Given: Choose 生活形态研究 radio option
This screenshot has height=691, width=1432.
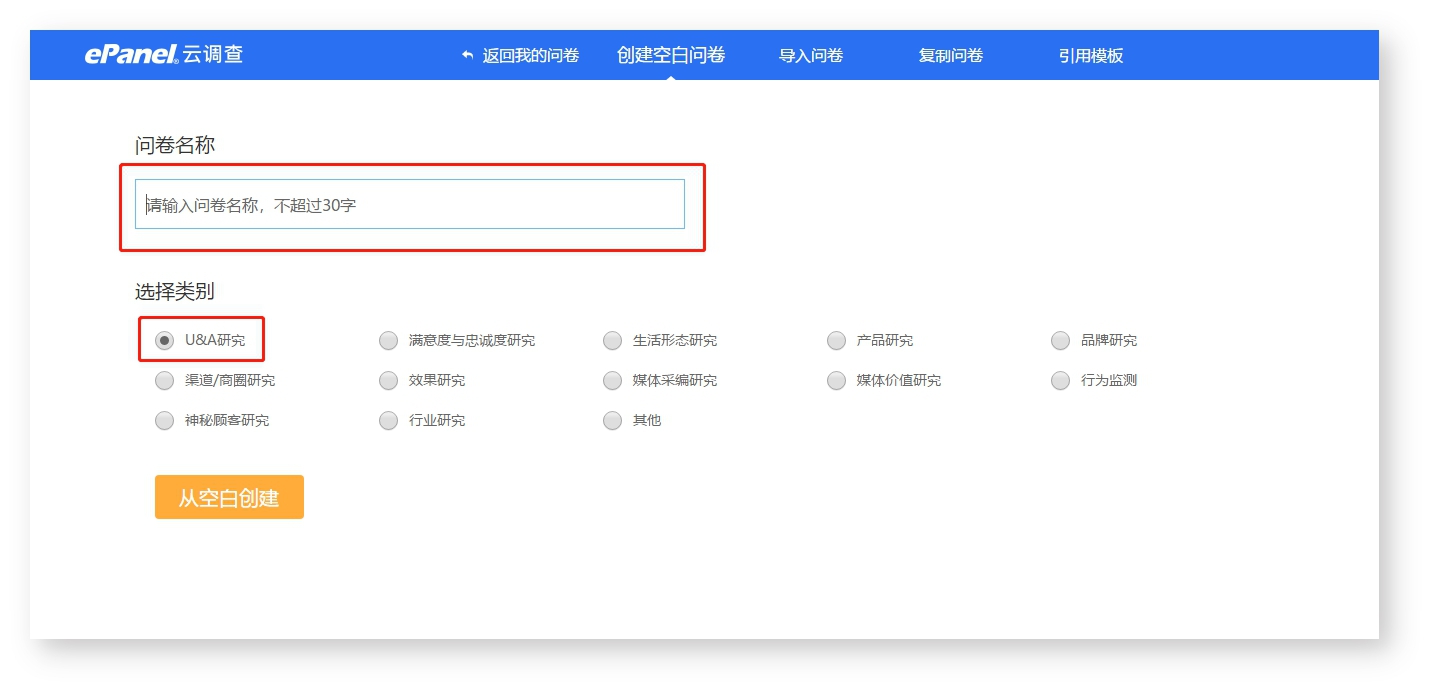Looking at the screenshot, I should coord(612,341).
